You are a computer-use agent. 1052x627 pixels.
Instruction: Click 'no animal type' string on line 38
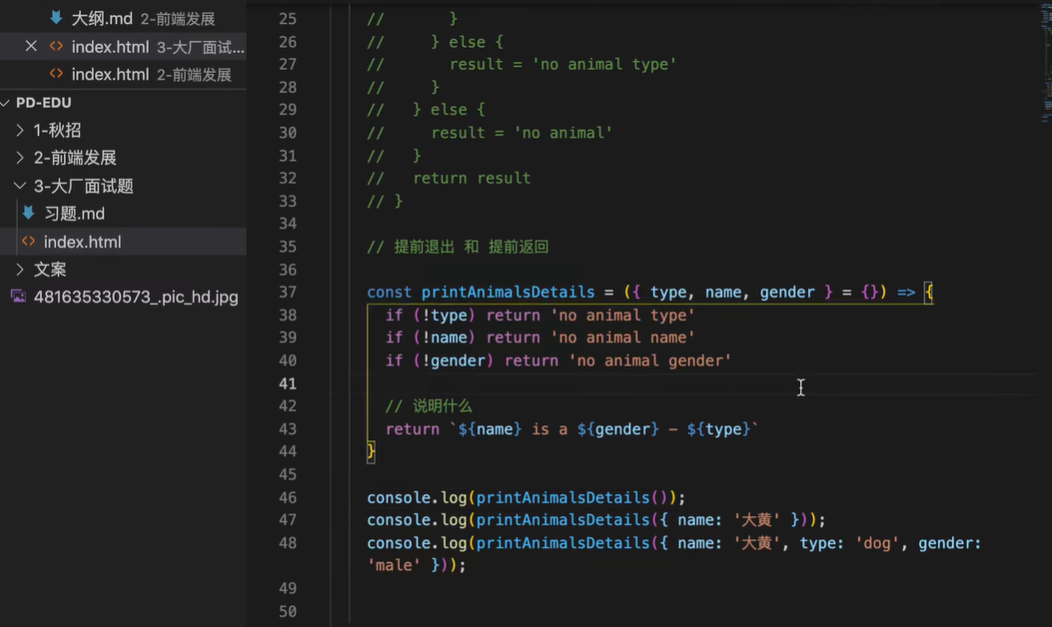point(623,315)
